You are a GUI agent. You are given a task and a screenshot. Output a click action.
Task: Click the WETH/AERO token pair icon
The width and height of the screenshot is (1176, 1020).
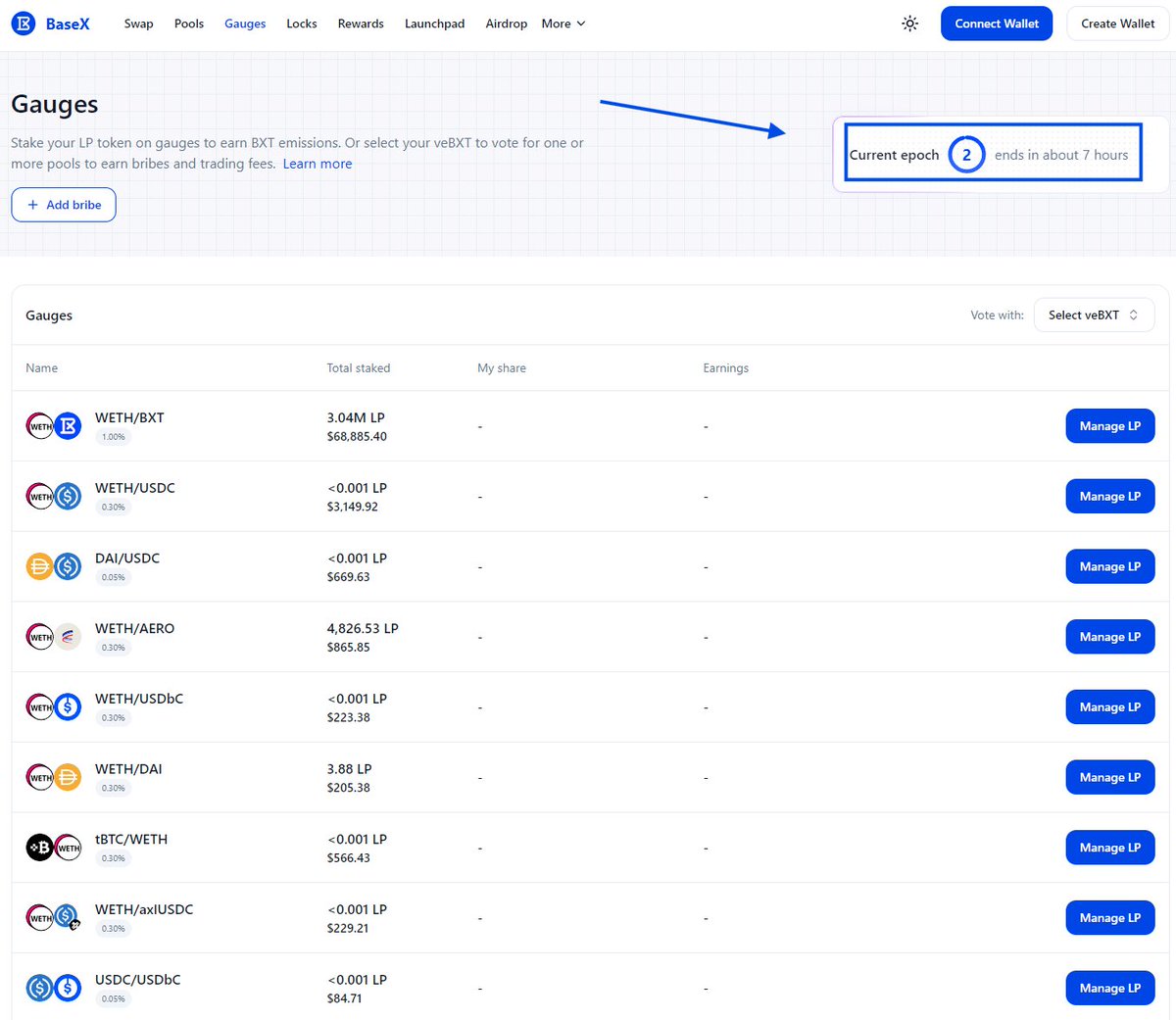(x=53, y=637)
